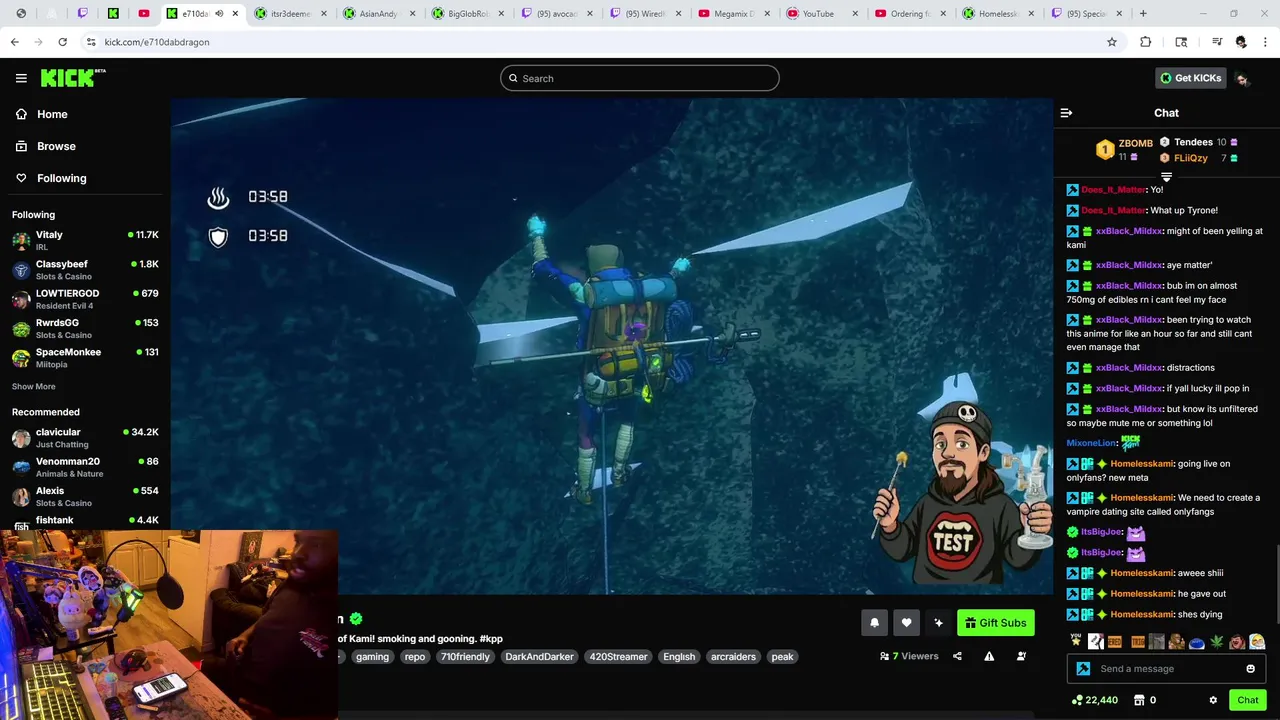The width and height of the screenshot is (1280, 720).
Task: Open Chrome media controls icon
Action: pos(1217,42)
